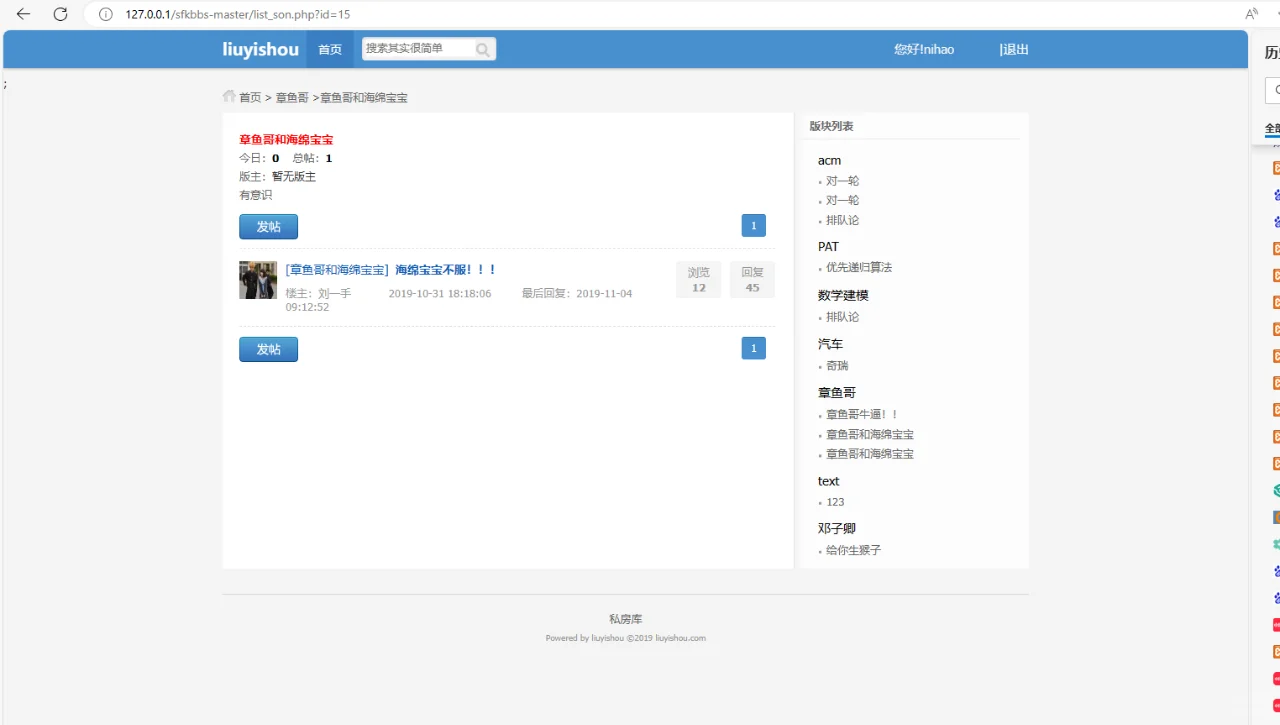1280x725 pixels.
Task: Open the liuyishou site logo link
Action: click(x=260, y=49)
